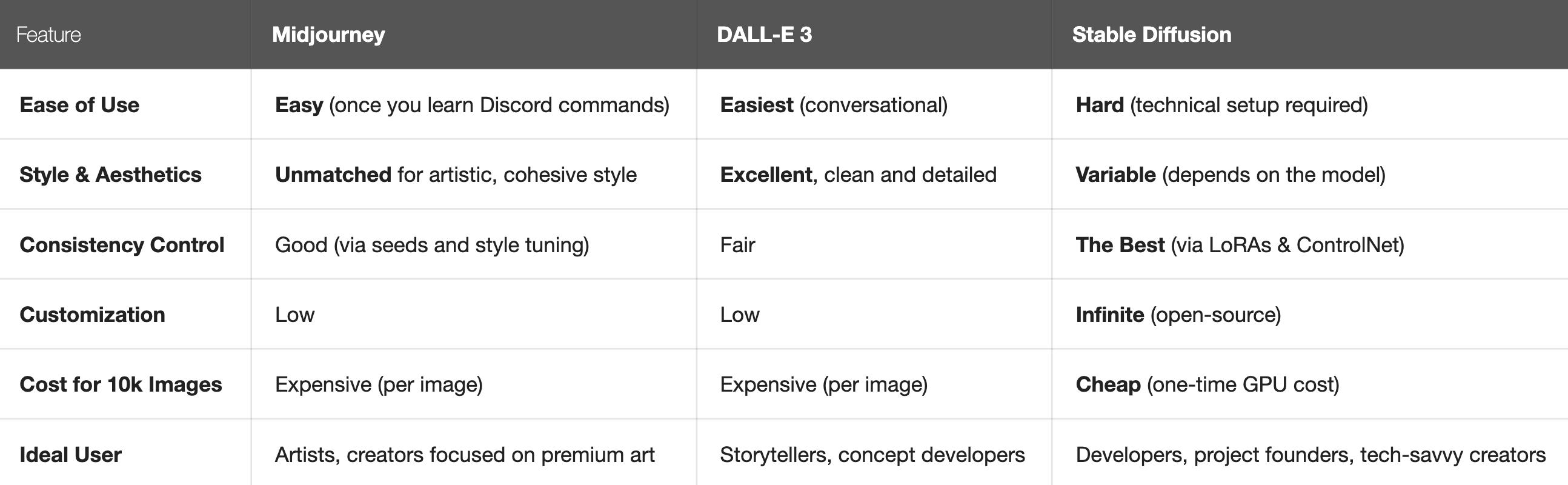Click the Consistency Control row label
The height and width of the screenshot is (485, 1568).
point(122,245)
